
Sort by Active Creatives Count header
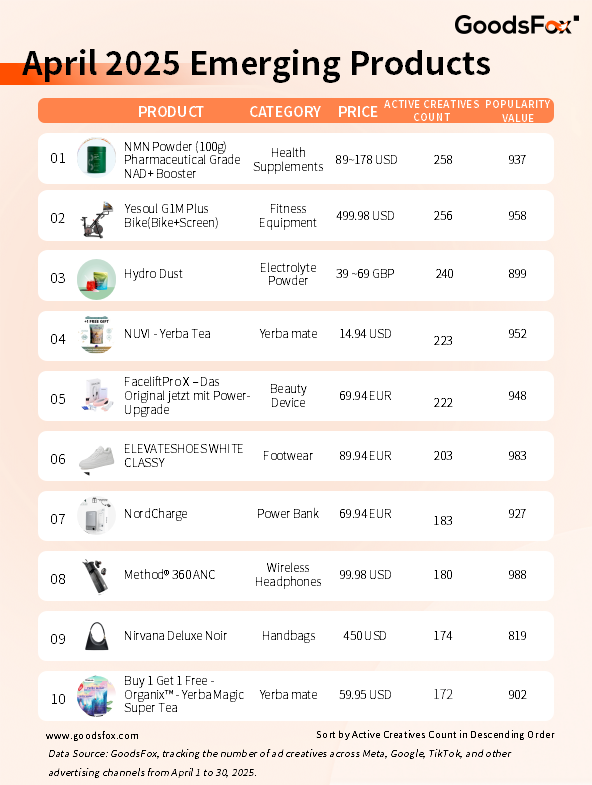[x=432, y=111]
